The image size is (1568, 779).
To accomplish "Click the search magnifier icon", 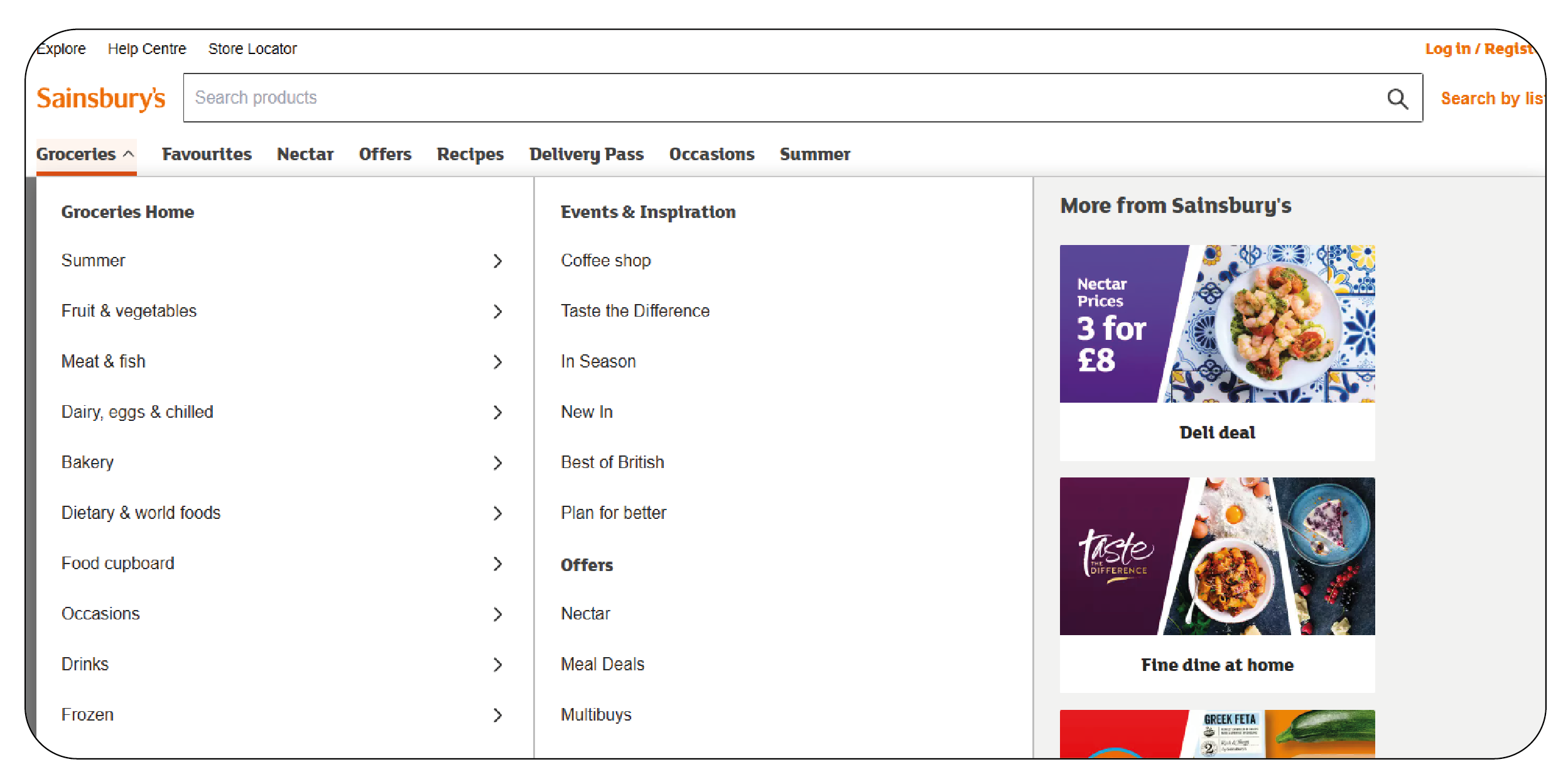I will pyautogui.click(x=1397, y=97).
